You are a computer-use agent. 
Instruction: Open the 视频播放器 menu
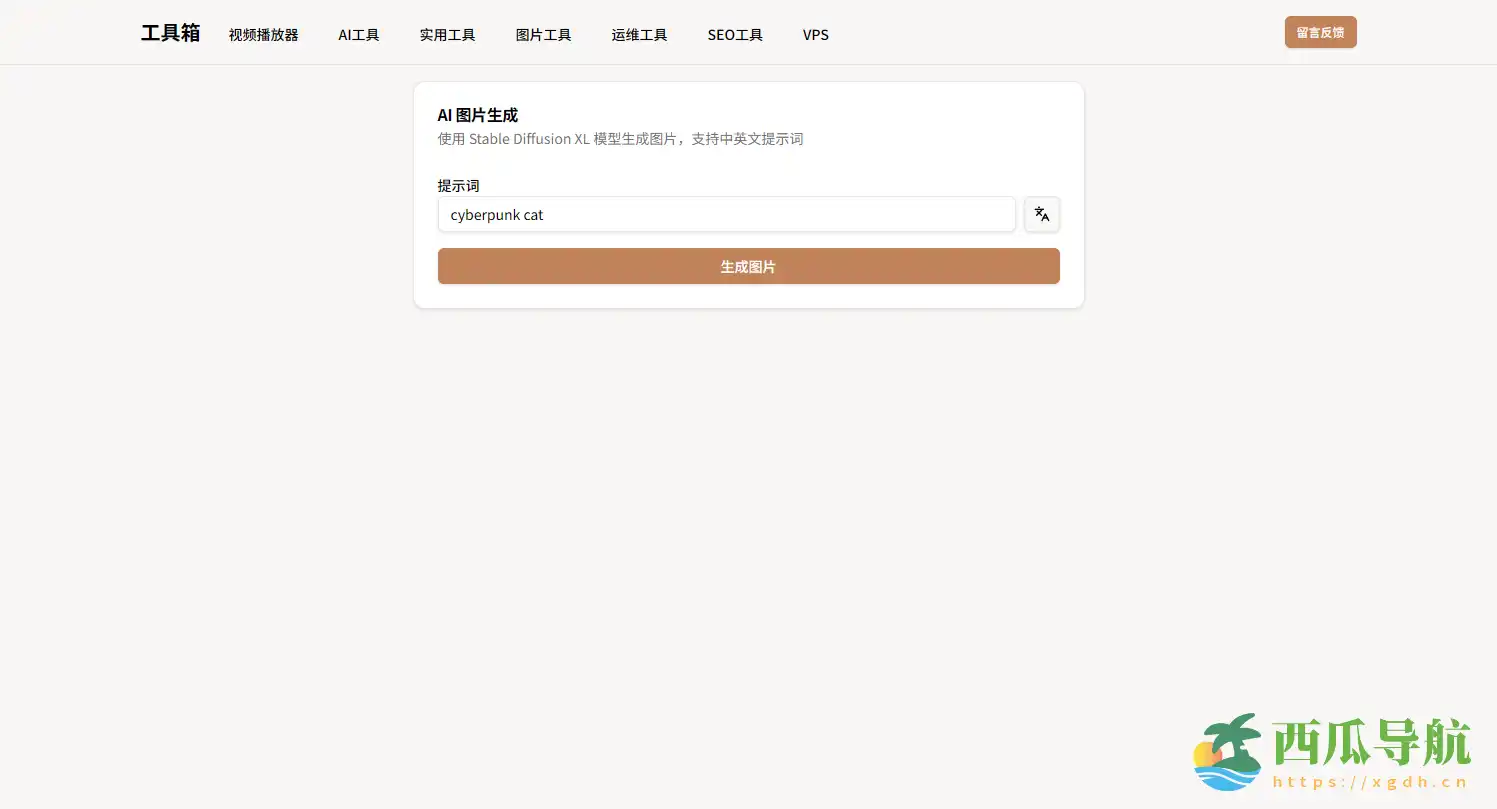[x=263, y=35]
